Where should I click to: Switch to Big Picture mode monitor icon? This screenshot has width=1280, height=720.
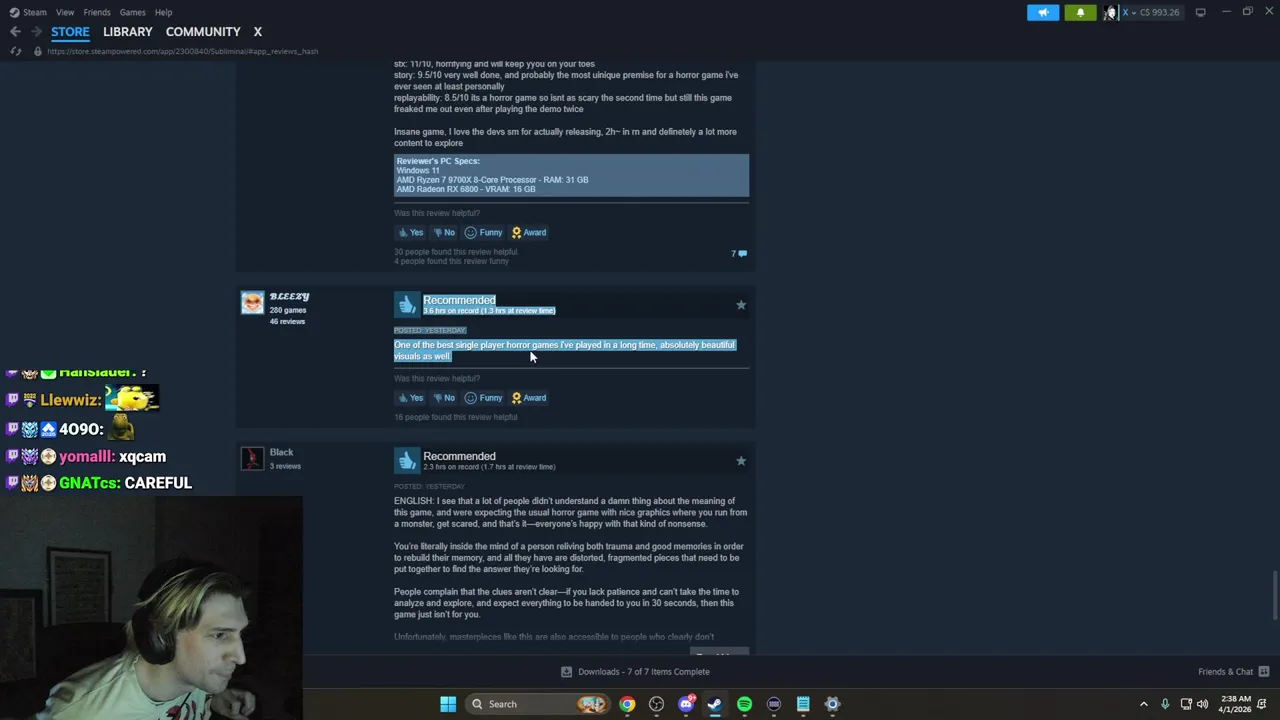pos(1200,12)
